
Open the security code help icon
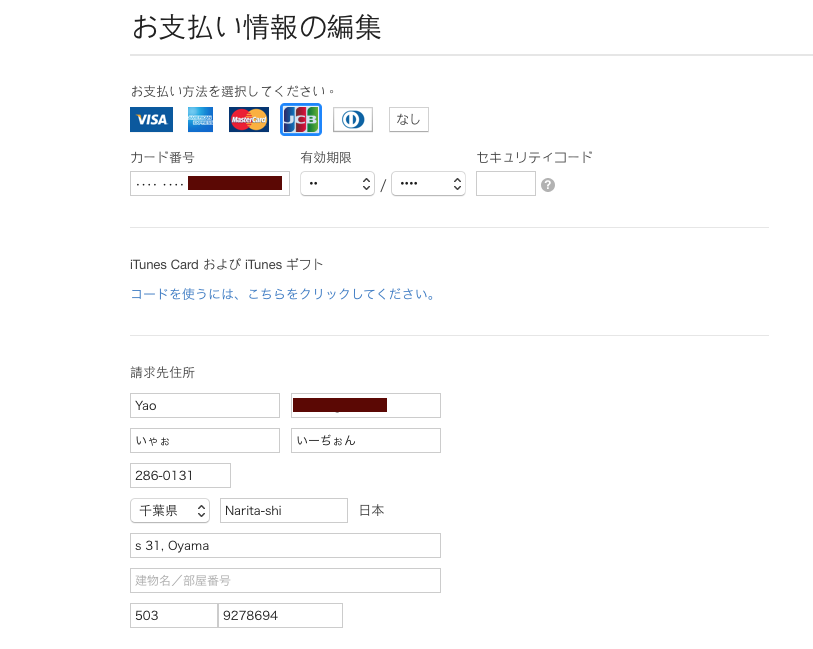[547, 184]
